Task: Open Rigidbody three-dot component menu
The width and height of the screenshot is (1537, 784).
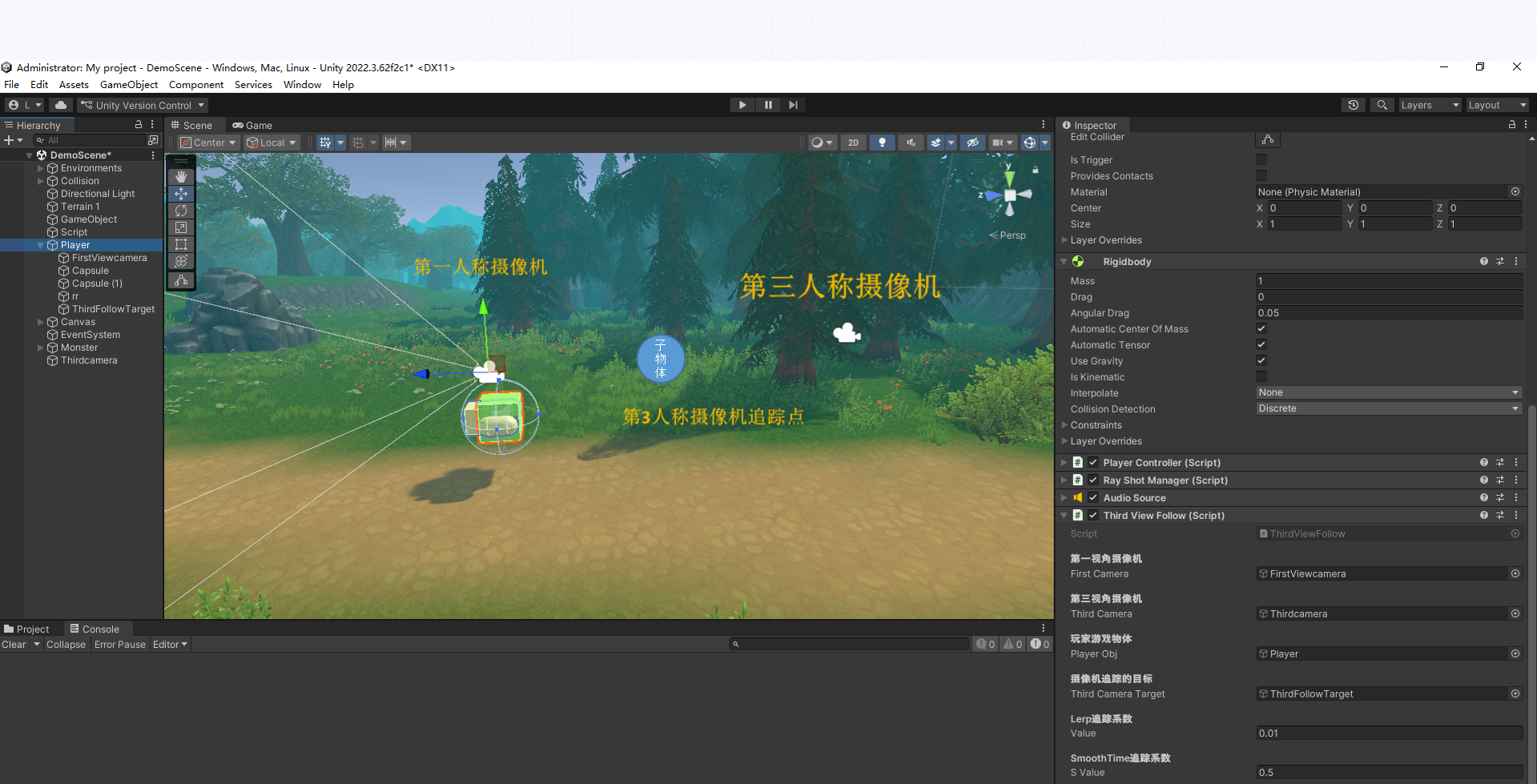Action: (x=1516, y=262)
